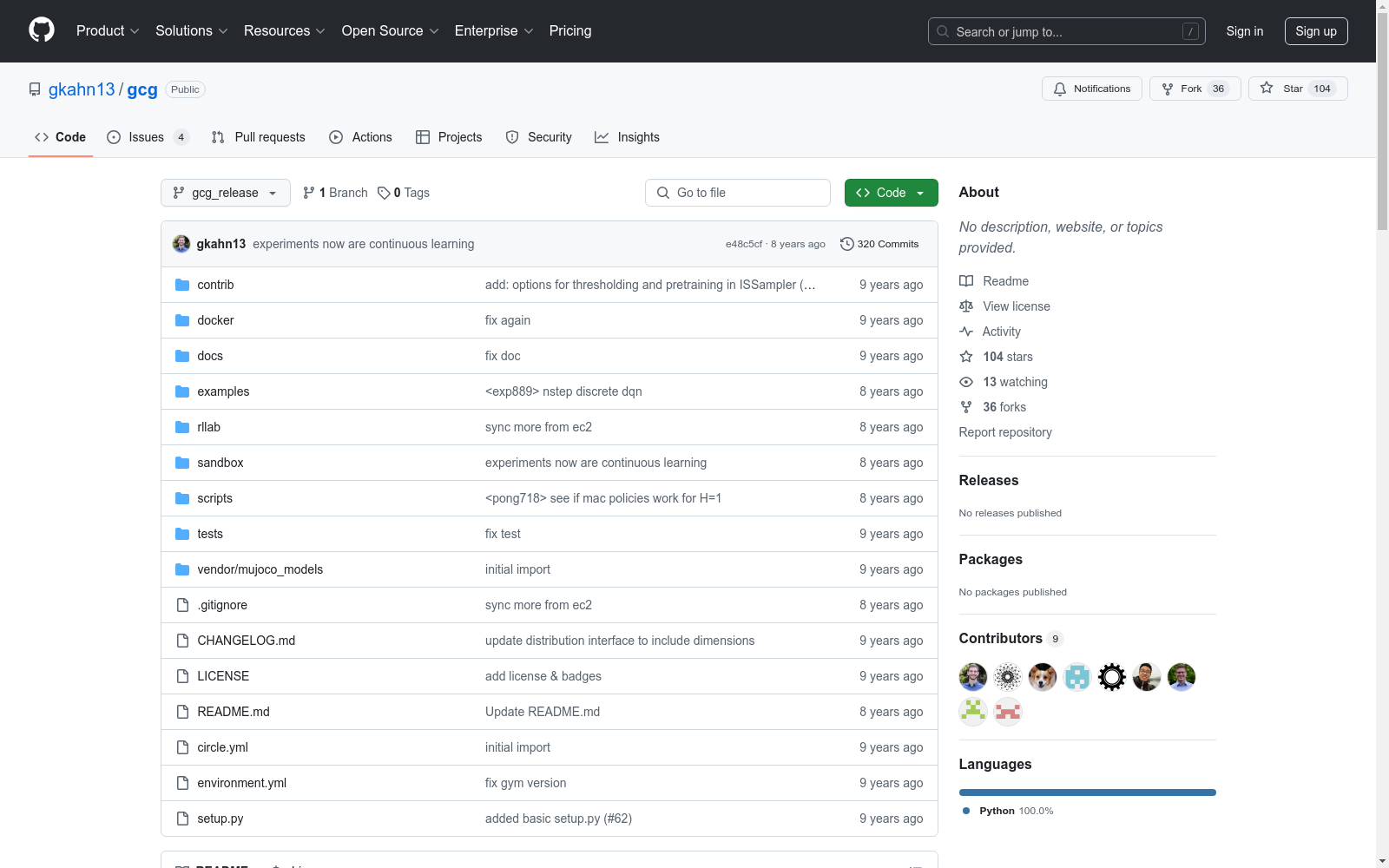Expand the Resources navigation menu

[x=285, y=31]
